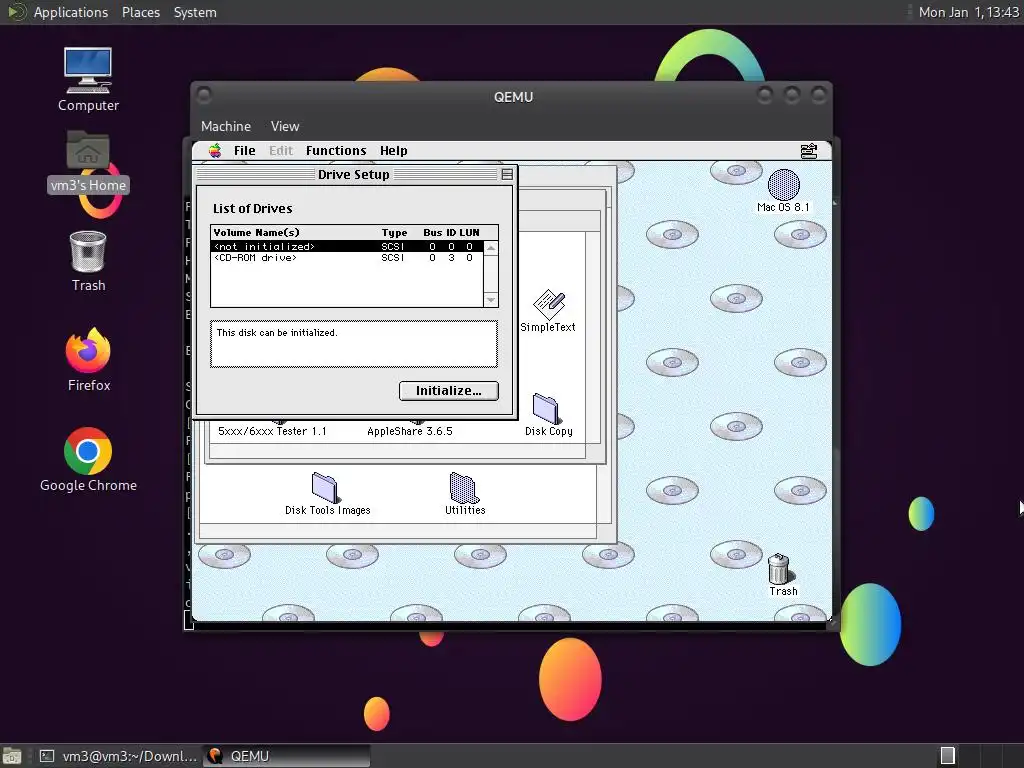This screenshot has width=1024, height=768.
Task: Click the Initialize... button
Action: [449, 391]
